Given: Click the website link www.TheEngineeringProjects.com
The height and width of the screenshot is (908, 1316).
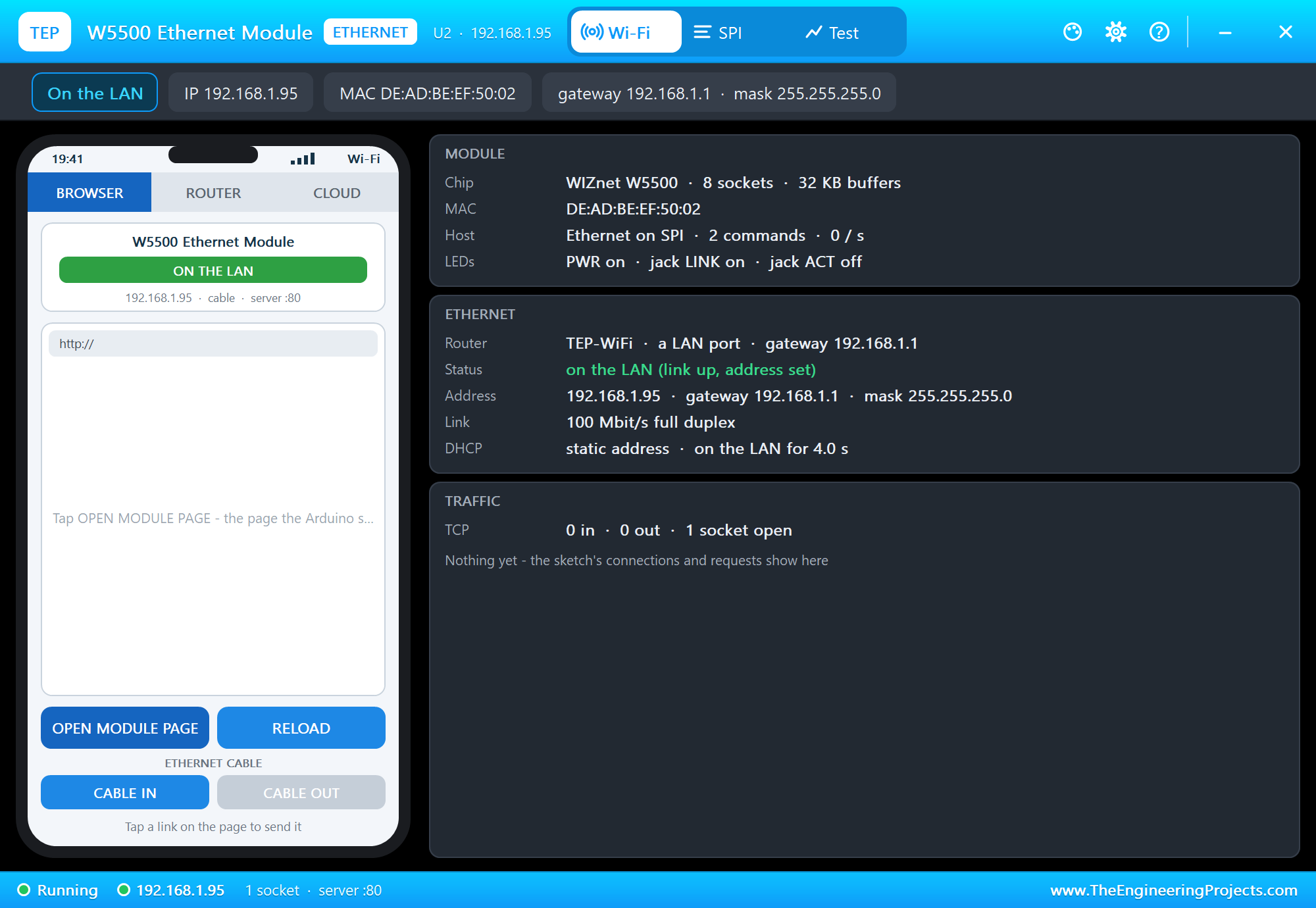Looking at the screenshot, I should coord(1174,890).
